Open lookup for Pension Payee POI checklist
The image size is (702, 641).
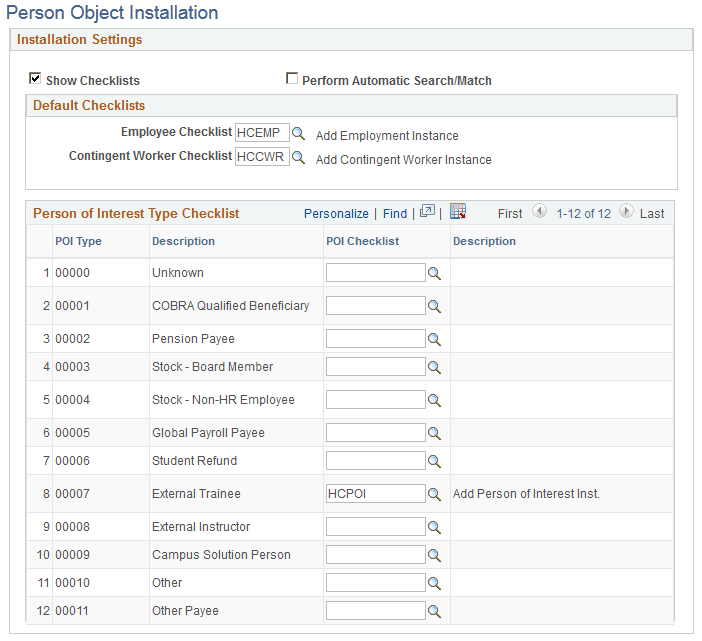point(434,339)
